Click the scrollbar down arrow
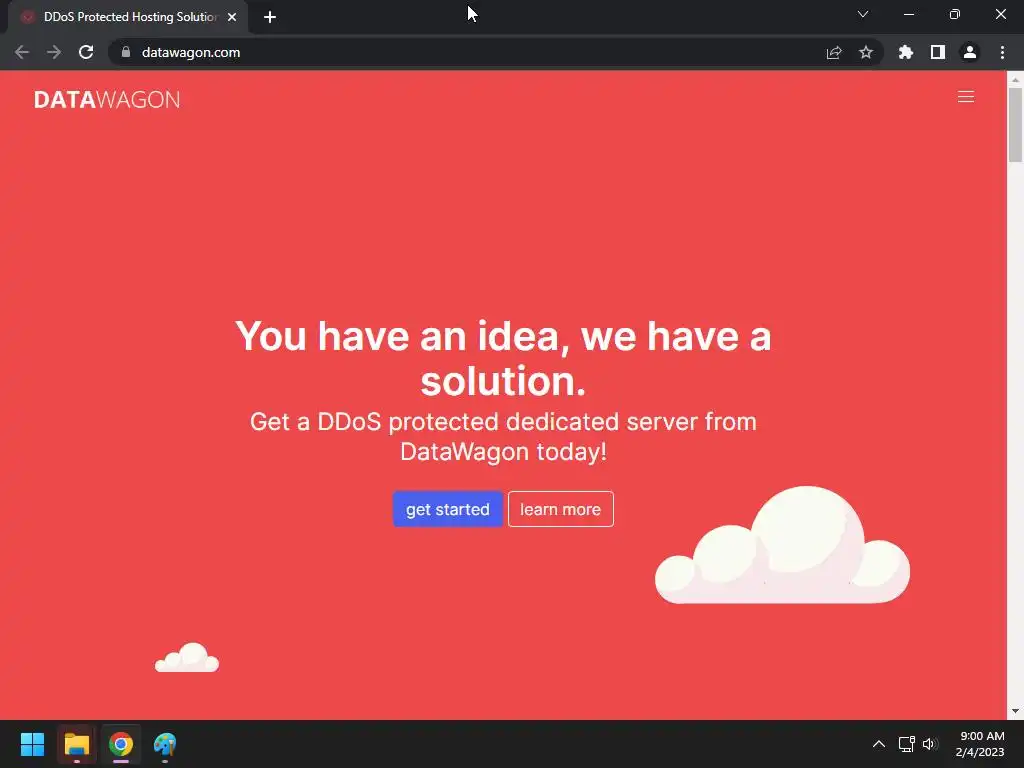 point(1015,711)
